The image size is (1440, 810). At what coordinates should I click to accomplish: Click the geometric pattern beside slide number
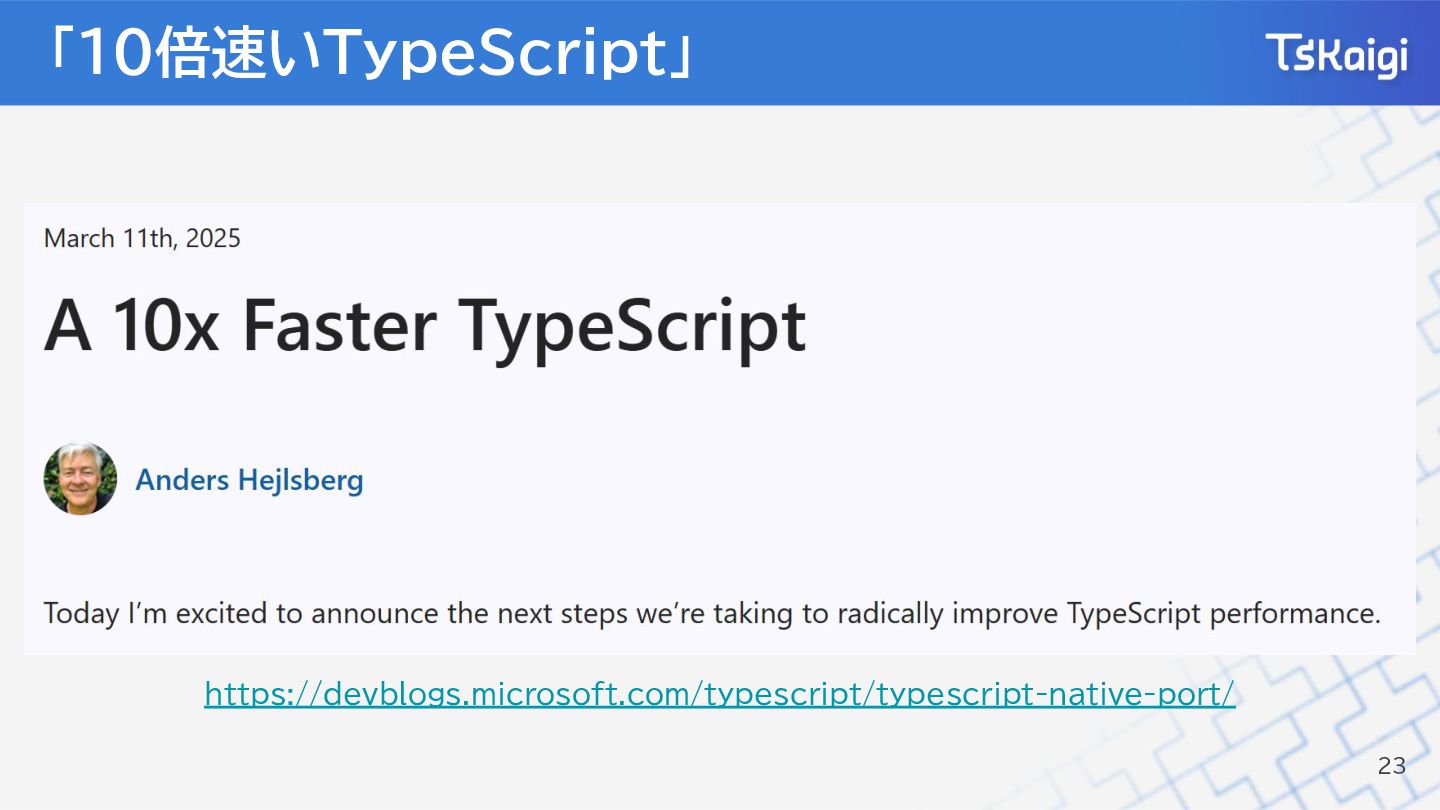pos(1300,740)
